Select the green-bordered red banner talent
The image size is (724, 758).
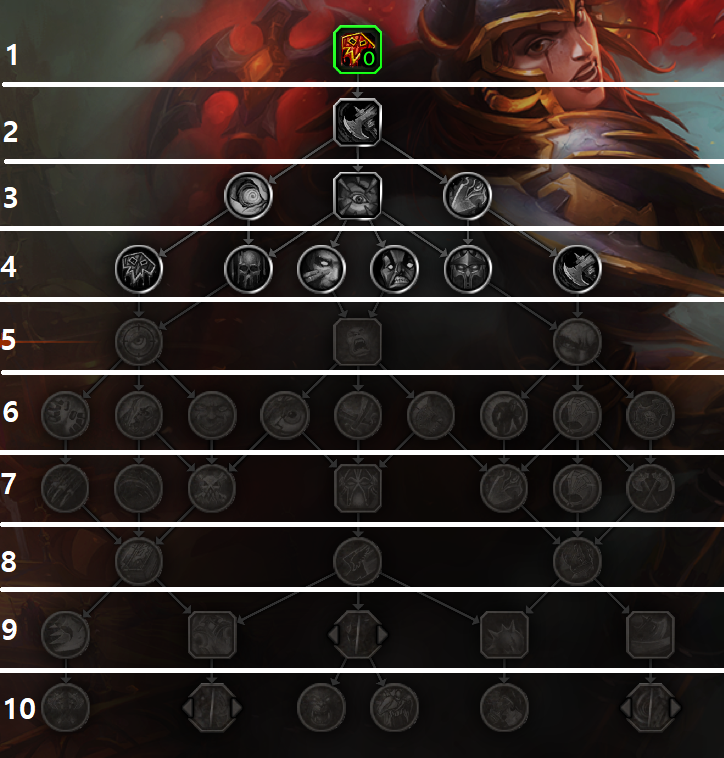click(358, 50)
